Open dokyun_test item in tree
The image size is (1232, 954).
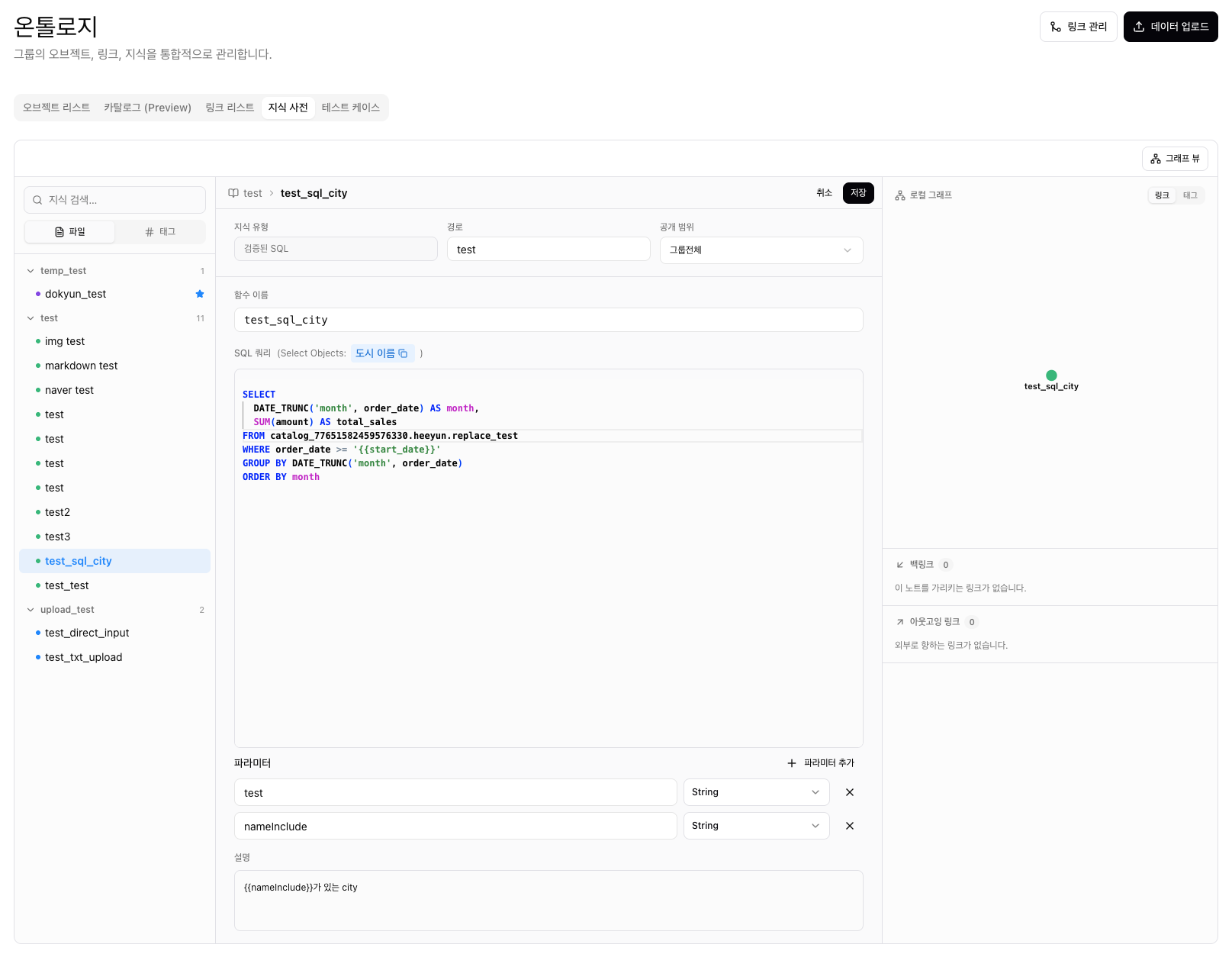(115, 294)
